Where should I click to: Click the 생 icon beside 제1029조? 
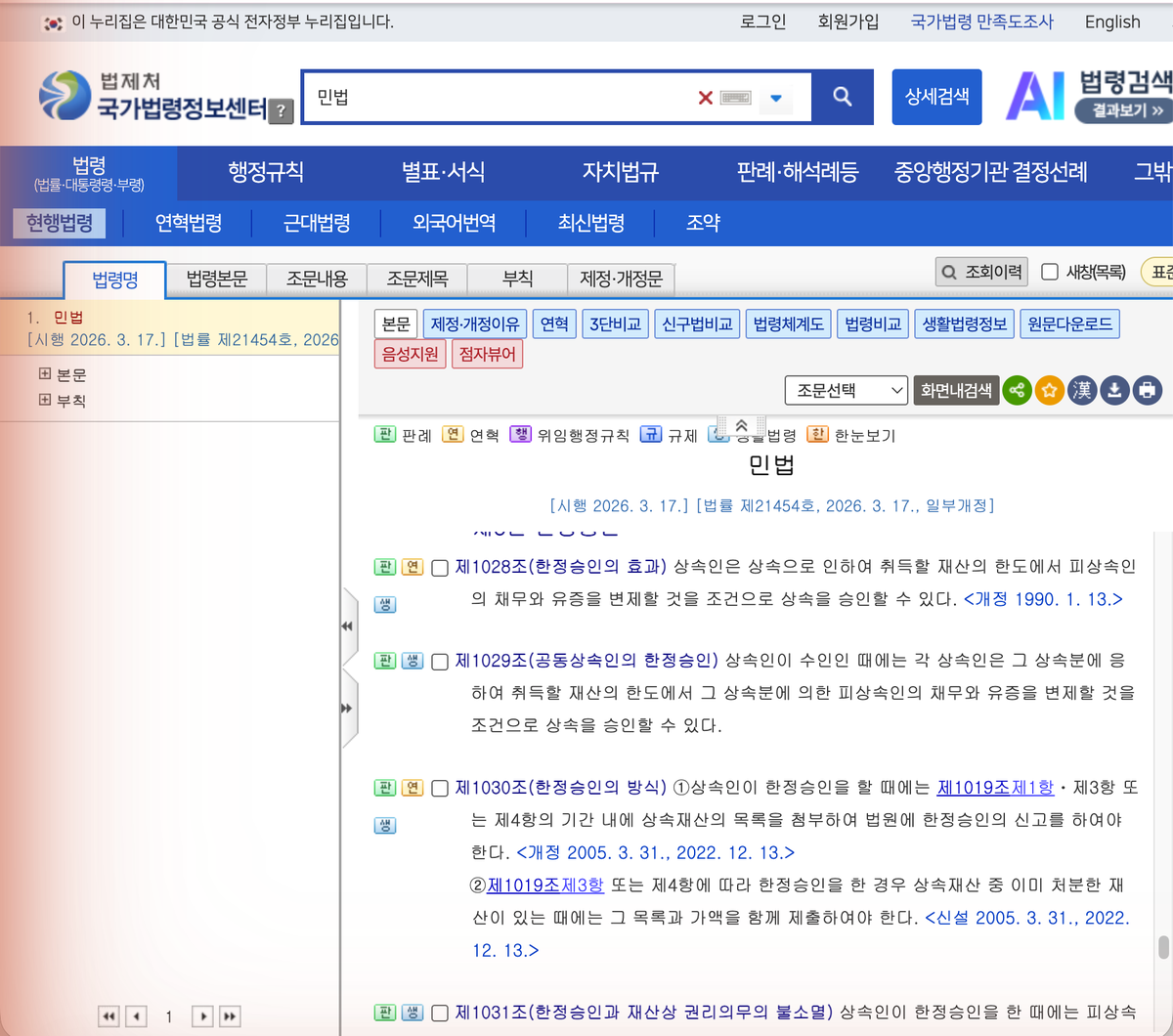point(413,661)
